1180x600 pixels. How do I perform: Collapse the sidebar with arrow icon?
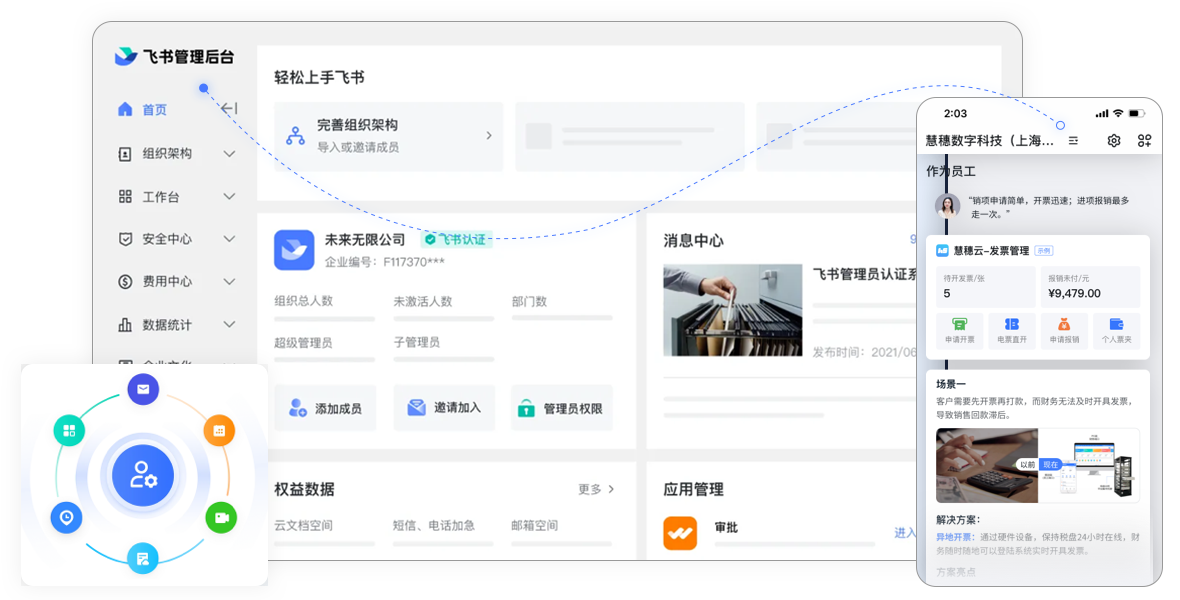(229, 109)
